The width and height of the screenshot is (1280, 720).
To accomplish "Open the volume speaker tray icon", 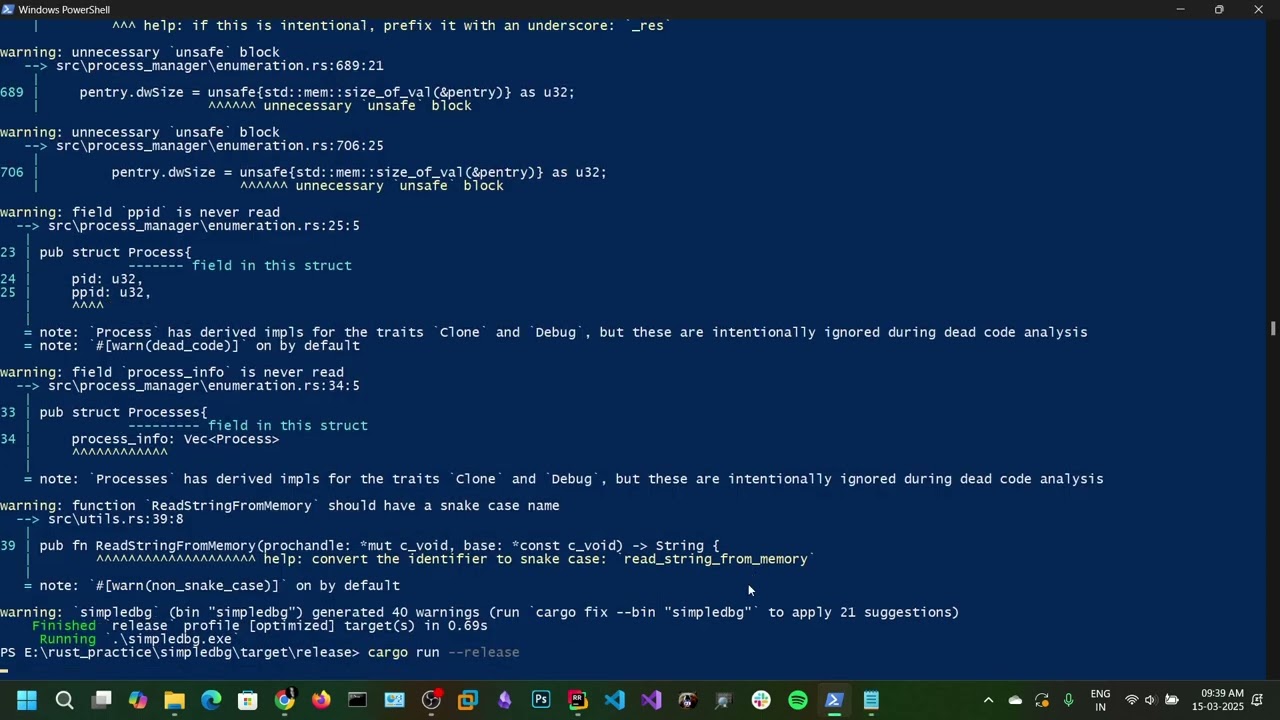I will tap(1150, 700).
